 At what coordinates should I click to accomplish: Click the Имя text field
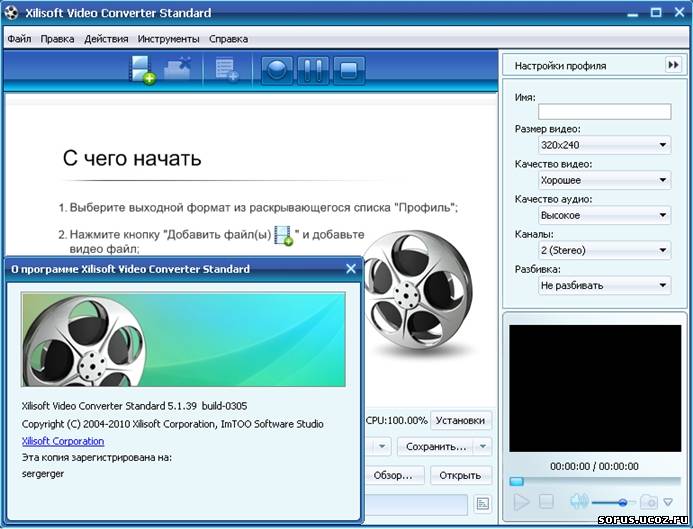pyautogui.click(x=605, y=111)
